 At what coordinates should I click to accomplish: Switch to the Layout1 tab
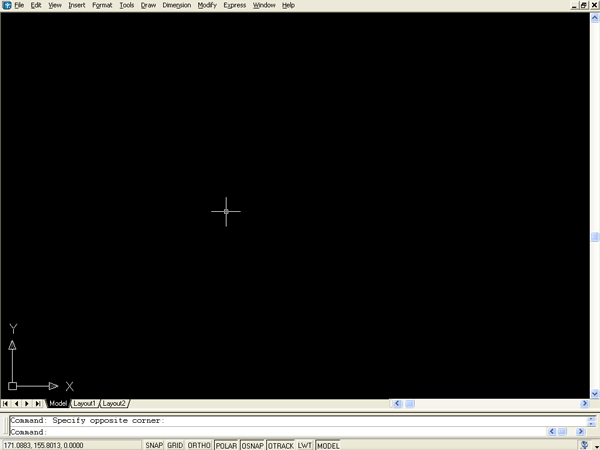point(84,403)
